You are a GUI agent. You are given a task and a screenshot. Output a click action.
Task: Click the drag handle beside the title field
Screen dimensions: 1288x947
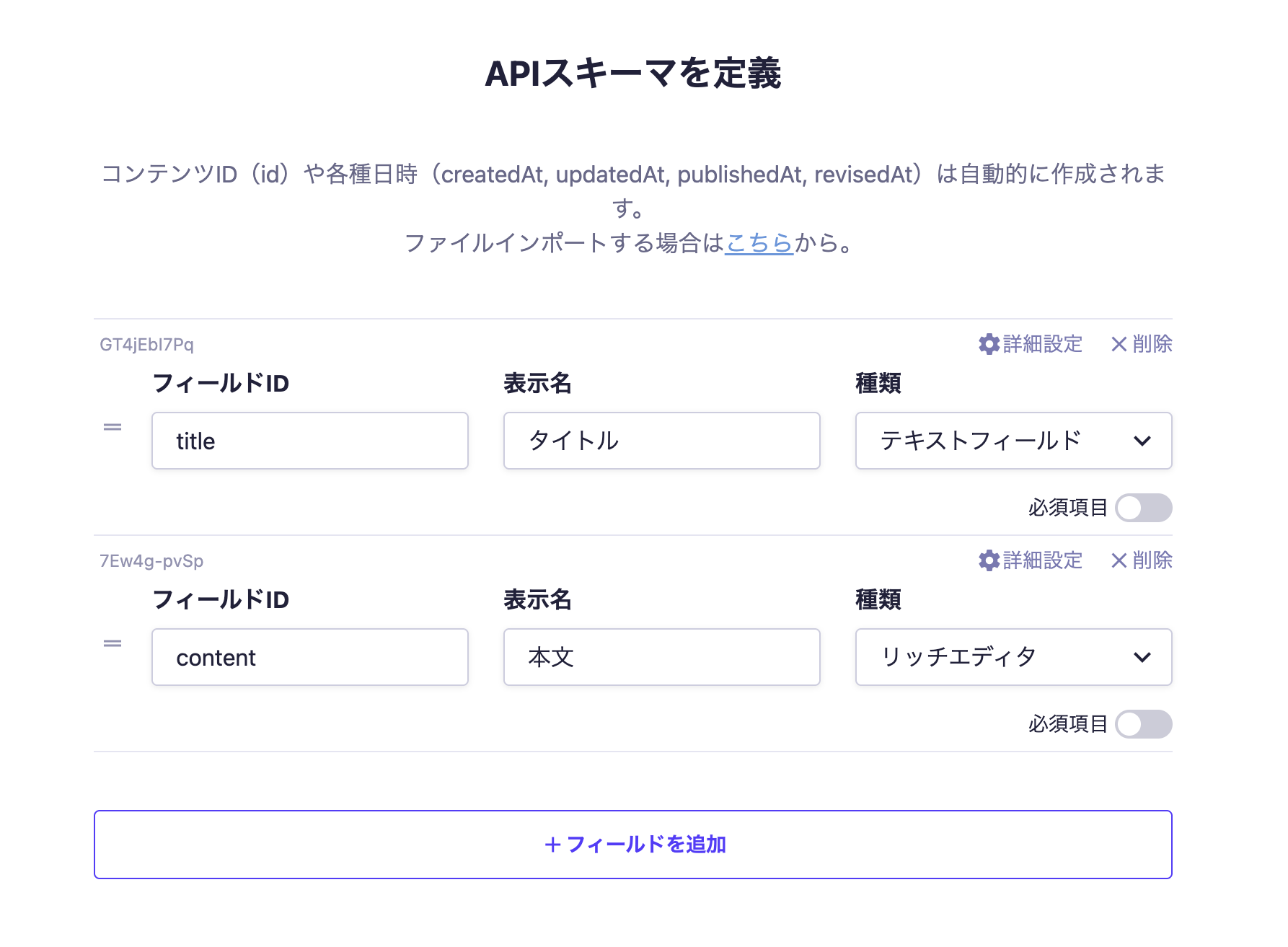point(113,426)
